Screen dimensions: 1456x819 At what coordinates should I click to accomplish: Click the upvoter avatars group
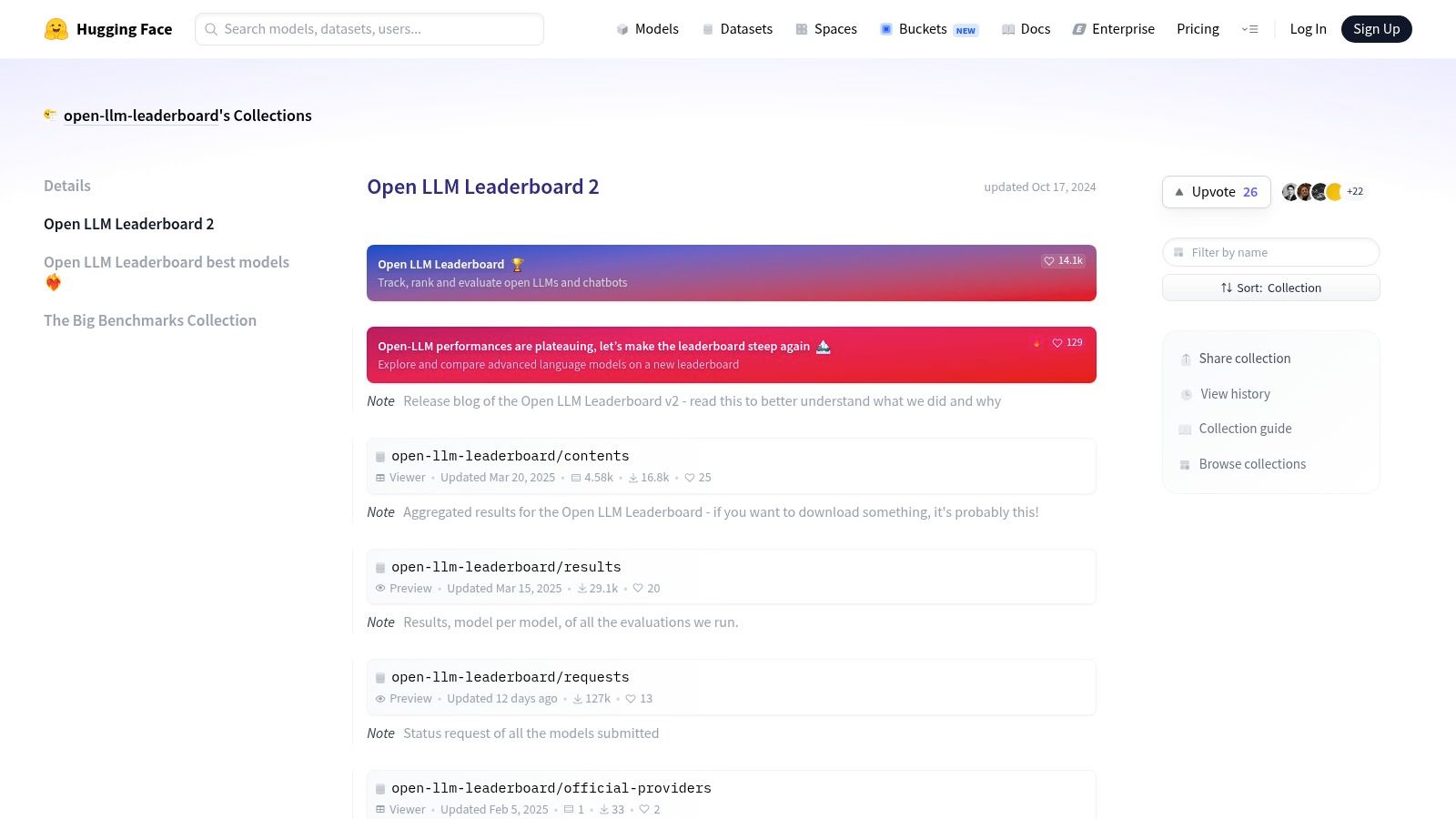(x=1312, y=192)
